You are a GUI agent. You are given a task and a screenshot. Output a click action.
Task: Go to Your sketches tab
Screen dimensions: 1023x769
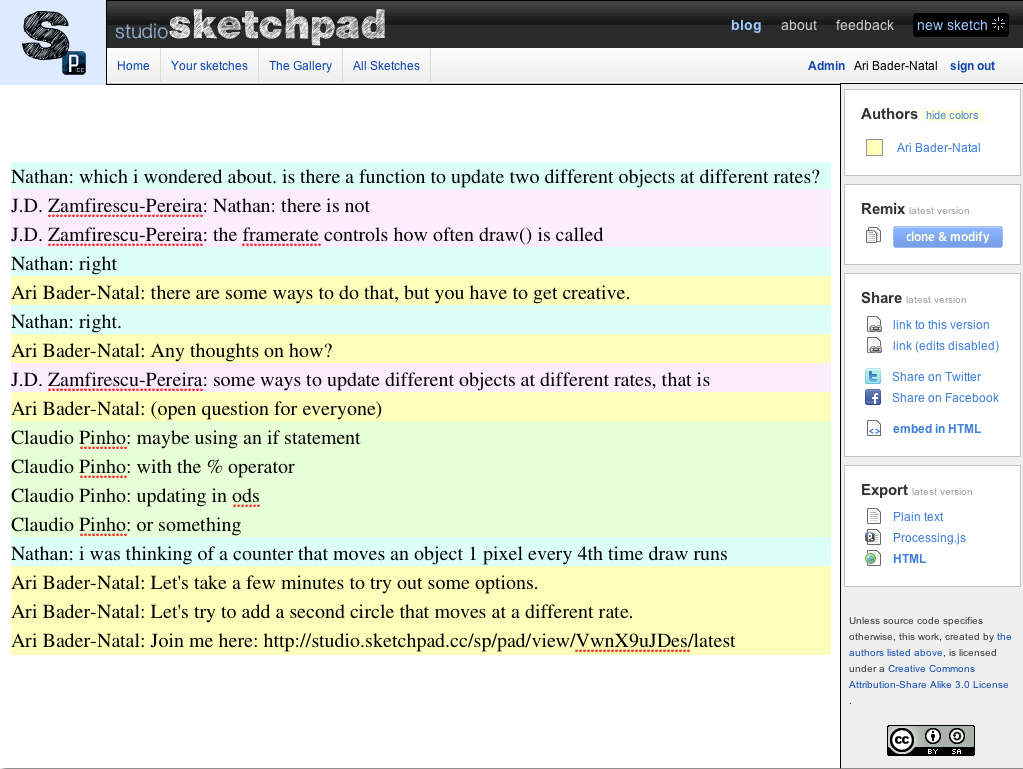coord(209,66)
